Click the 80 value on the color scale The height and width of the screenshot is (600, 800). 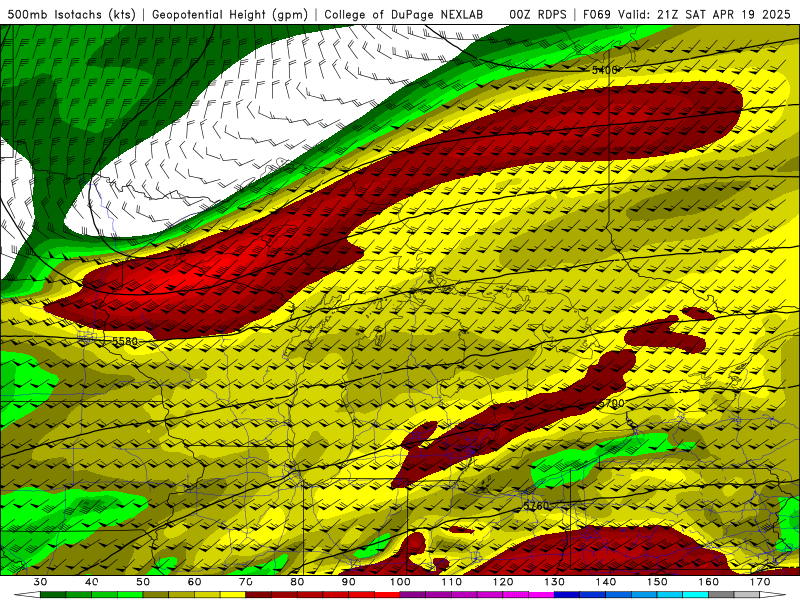point(297,582)
